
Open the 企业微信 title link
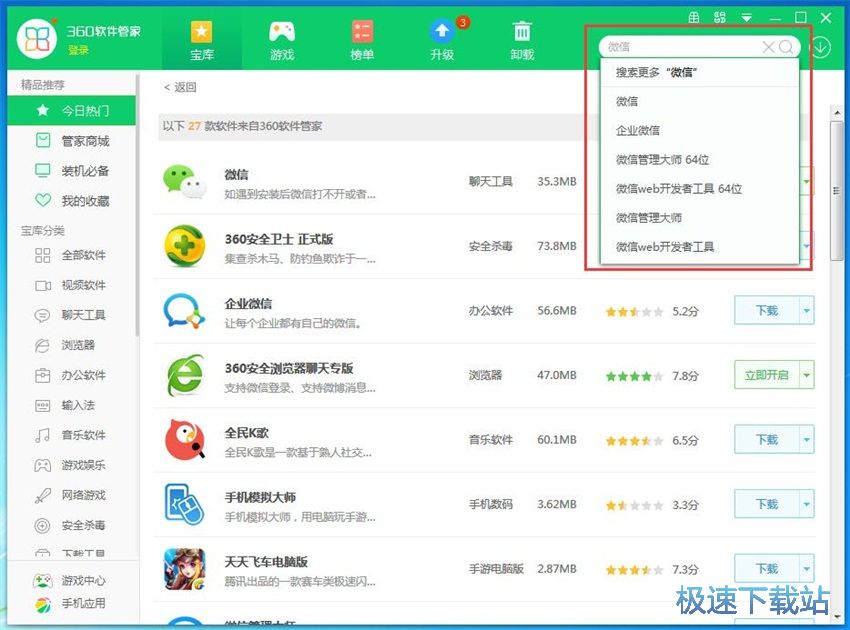[x=248, y=304]
